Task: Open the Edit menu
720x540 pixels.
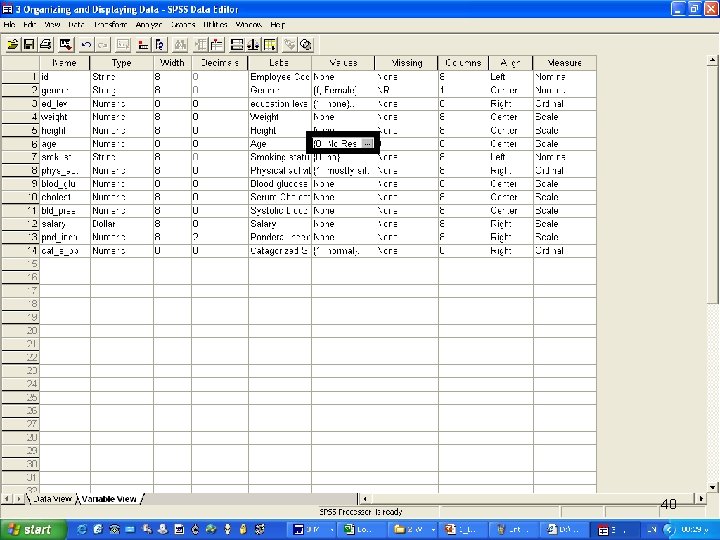Action: tap(29, 24)
